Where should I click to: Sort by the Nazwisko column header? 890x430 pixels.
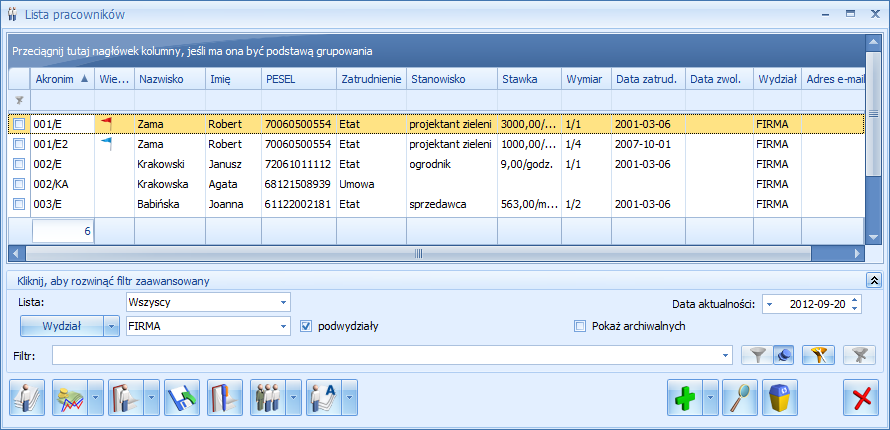click(170, 79)
